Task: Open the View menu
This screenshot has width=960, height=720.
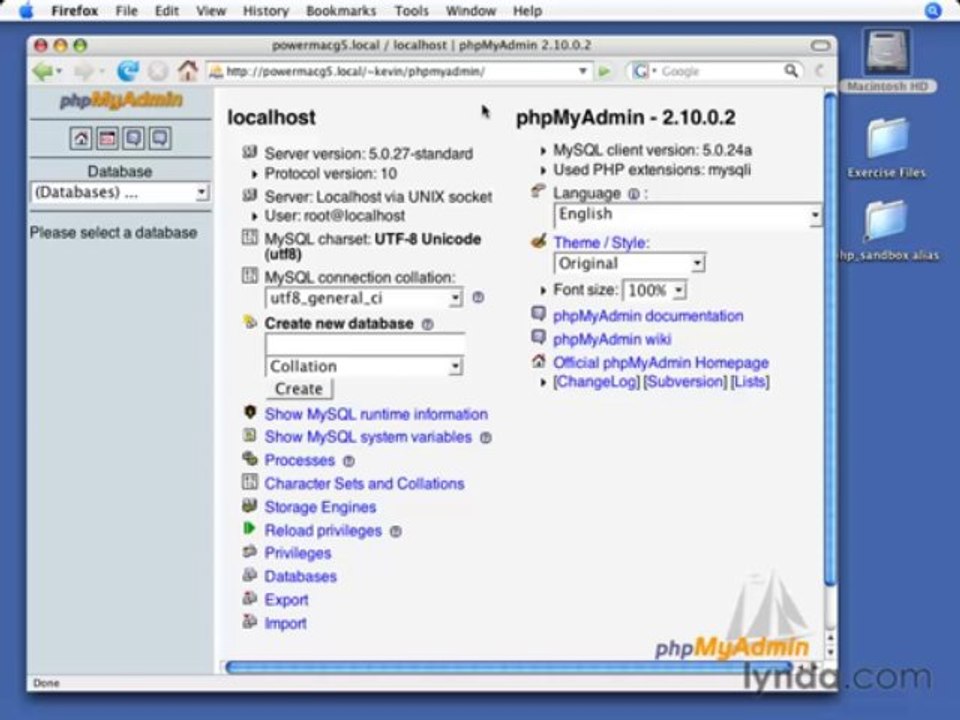Action: click(x=211, y=10)
